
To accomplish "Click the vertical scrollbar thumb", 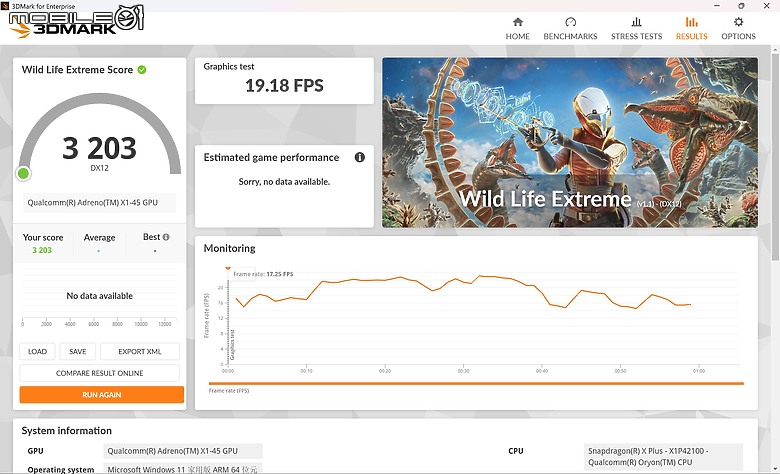I will coord(775,157).
